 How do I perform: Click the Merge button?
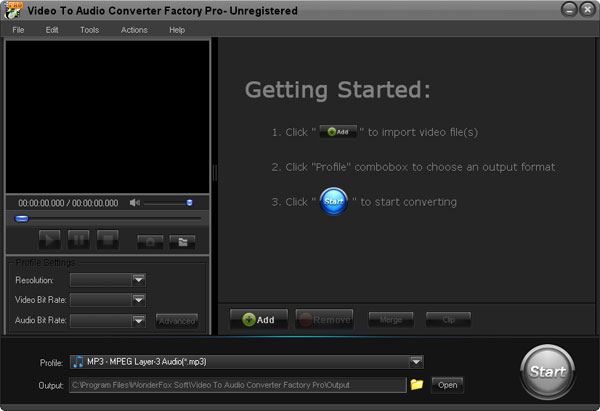pyautogui.click(x=390, y=319)
